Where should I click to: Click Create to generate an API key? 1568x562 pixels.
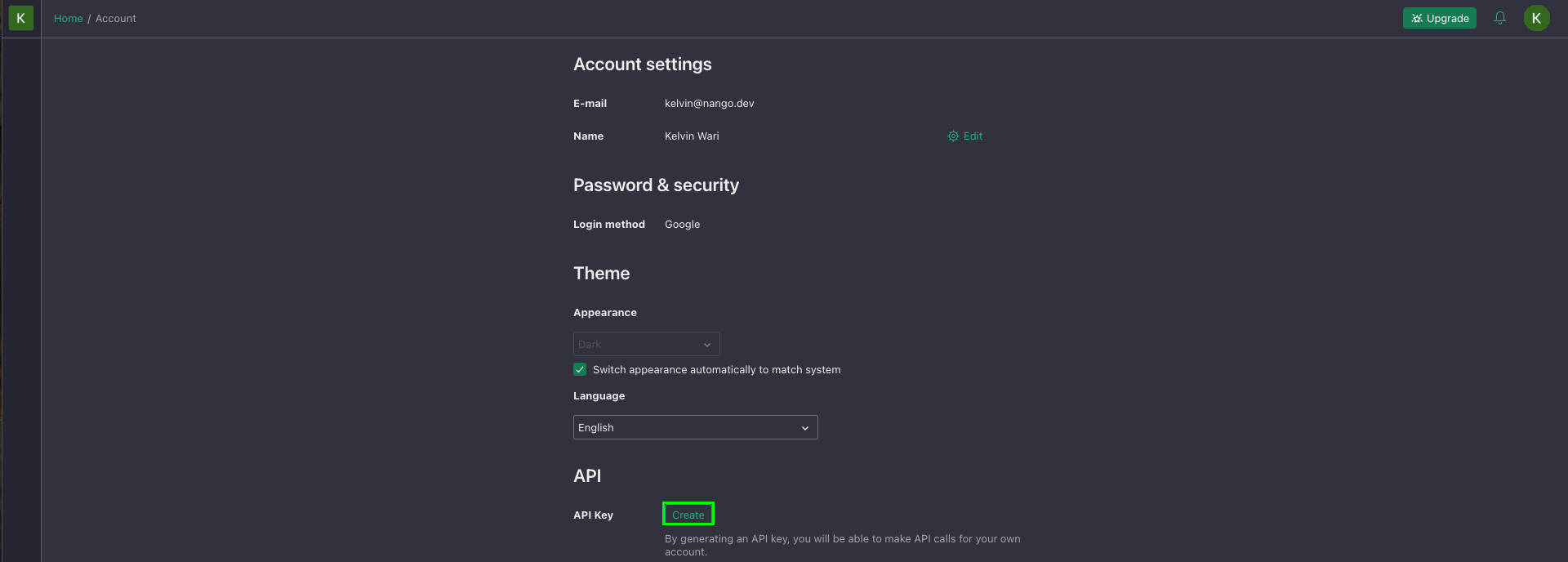(688, 515)
